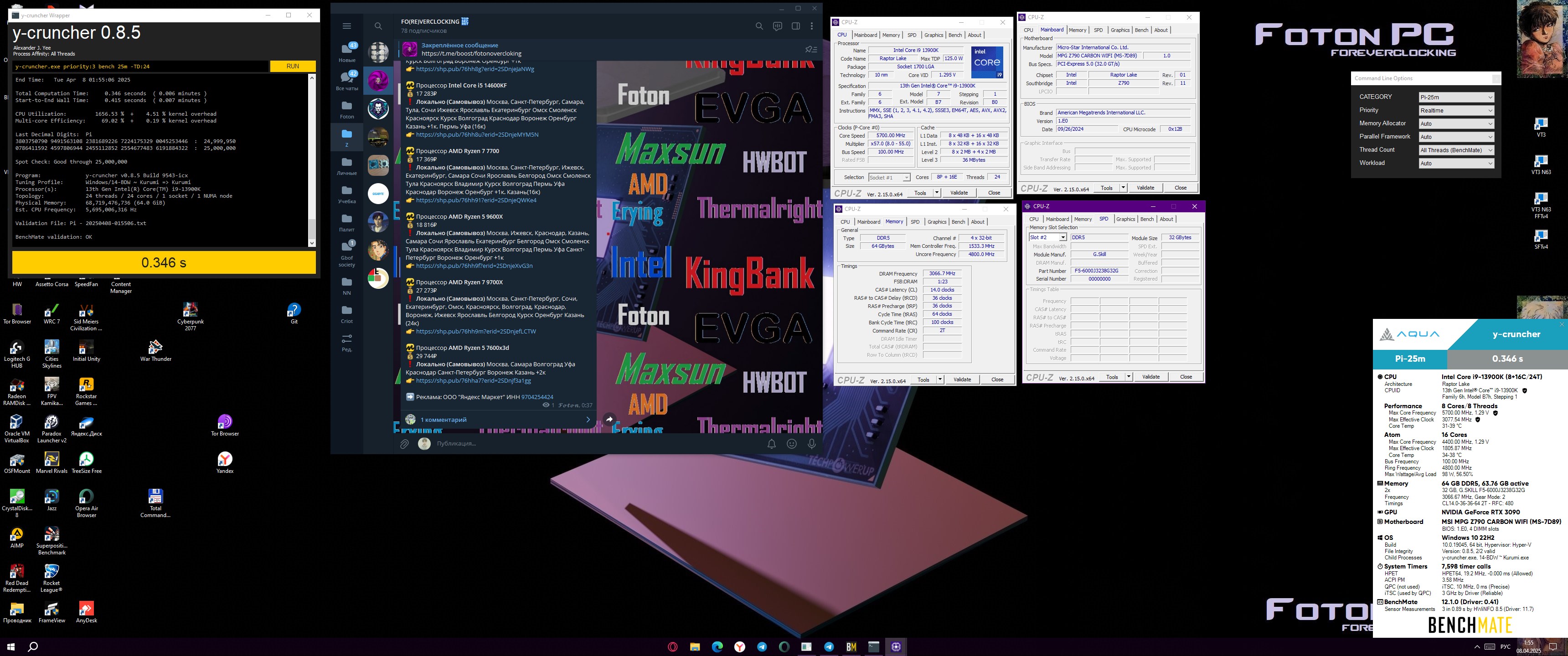Switch to Mainboard tab in CPU-Z CPU window

pos(865,35)
